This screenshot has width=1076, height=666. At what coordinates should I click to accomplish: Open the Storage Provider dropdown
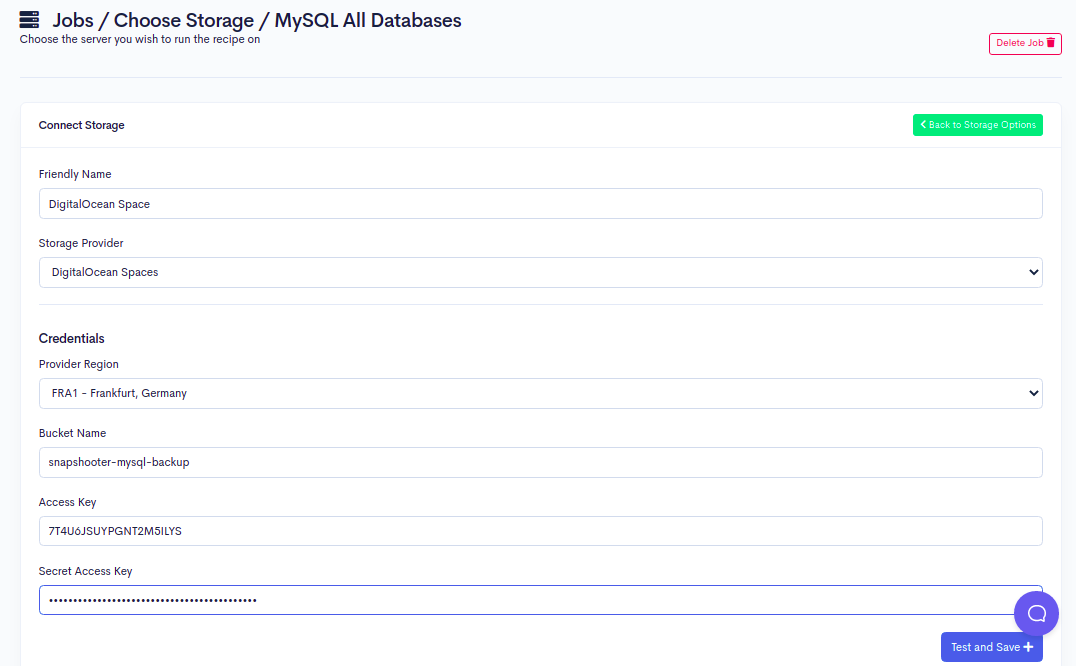click(x=541, y=272)
